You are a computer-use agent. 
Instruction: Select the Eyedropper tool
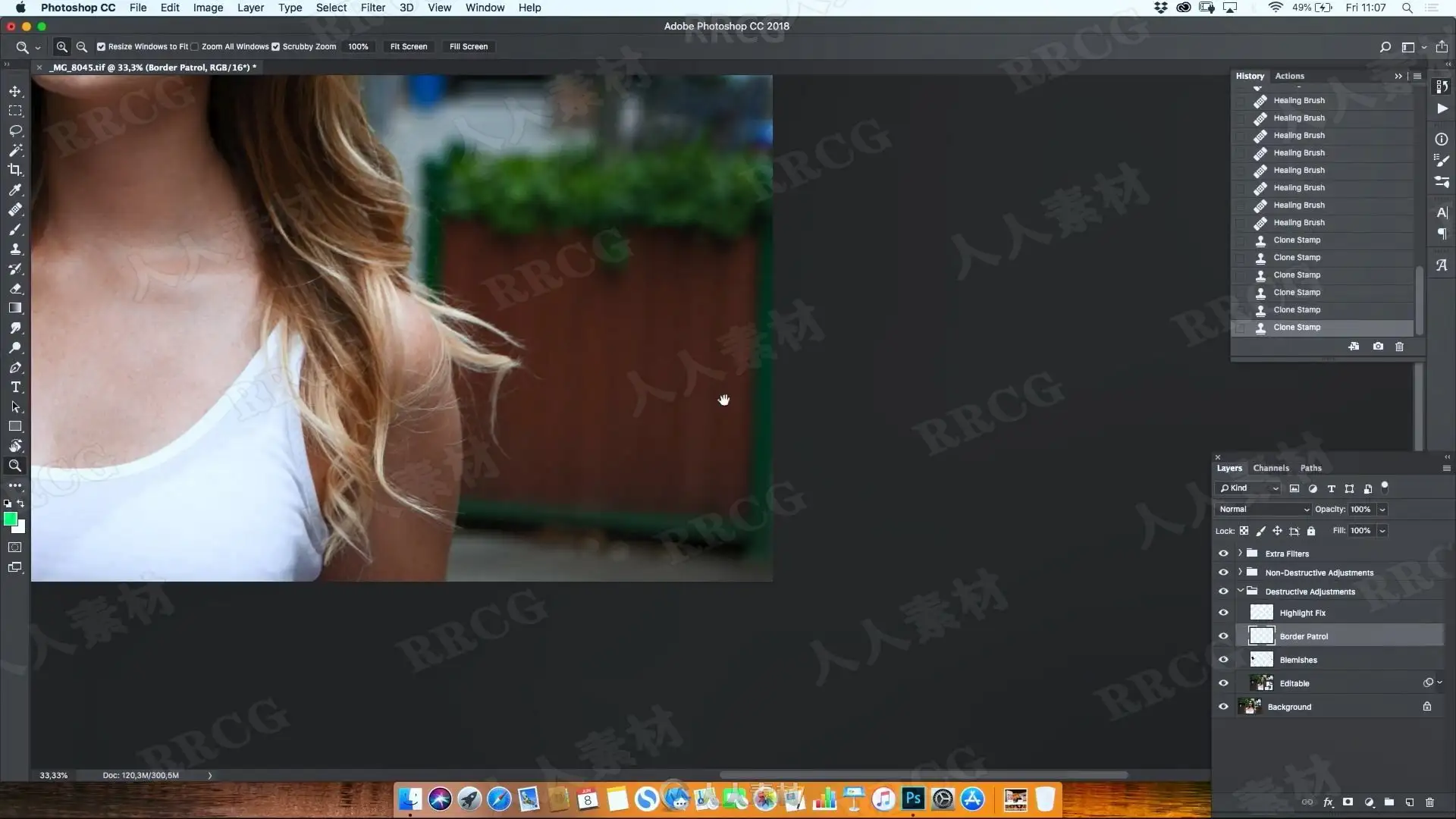click(x=15, y=190)
